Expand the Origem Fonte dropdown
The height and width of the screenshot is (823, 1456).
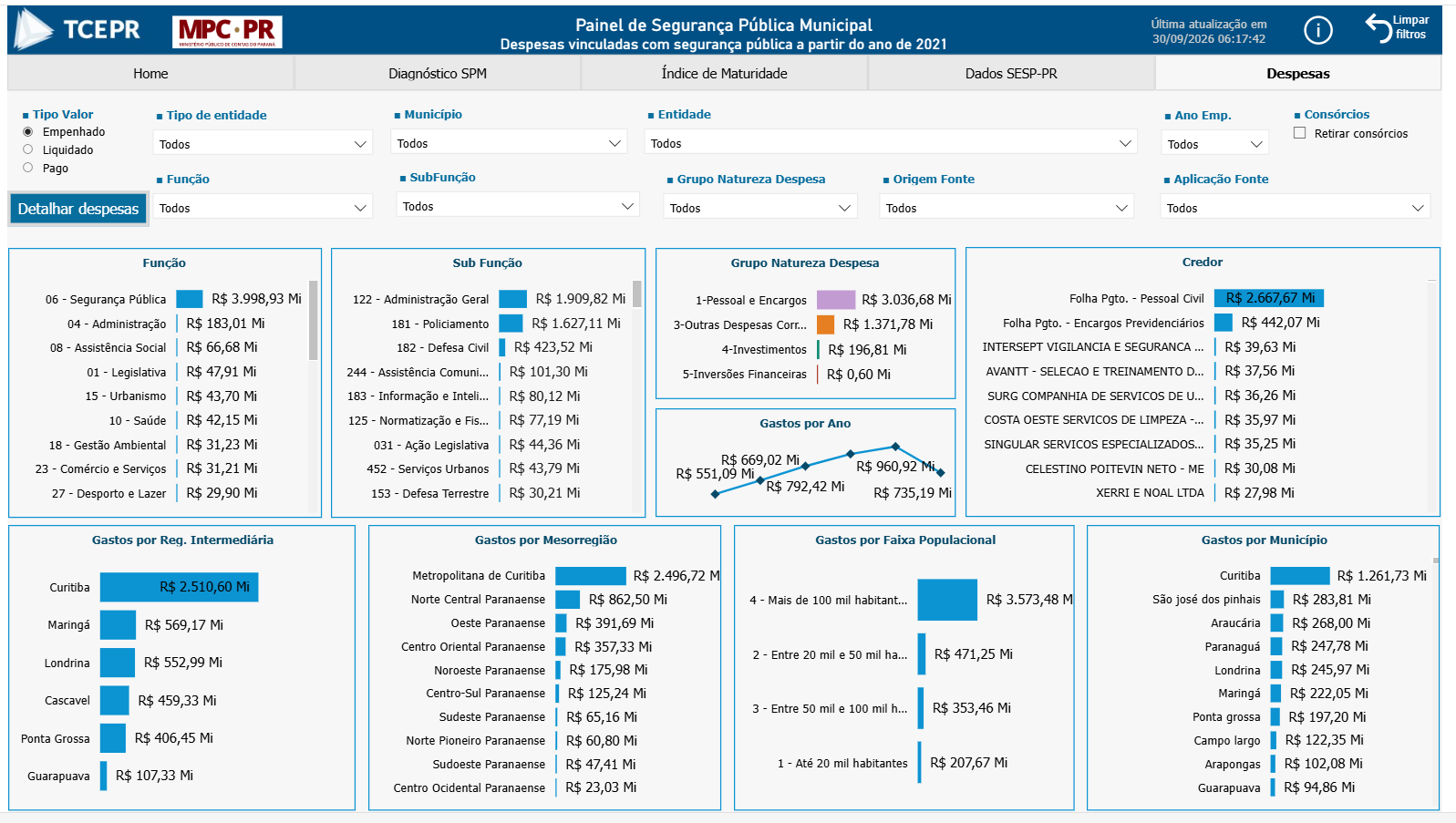pyautogui.click(x=1007, y=208)
